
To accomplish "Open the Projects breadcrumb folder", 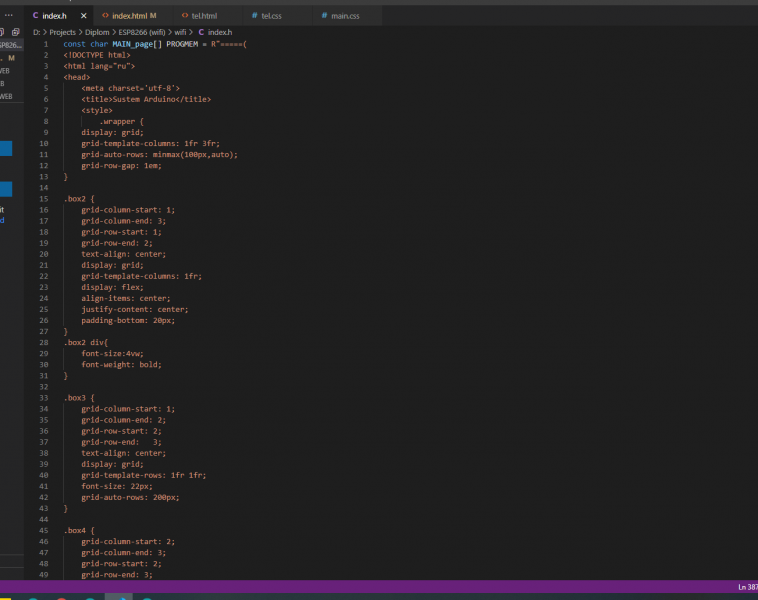I will tap(62, 32).
